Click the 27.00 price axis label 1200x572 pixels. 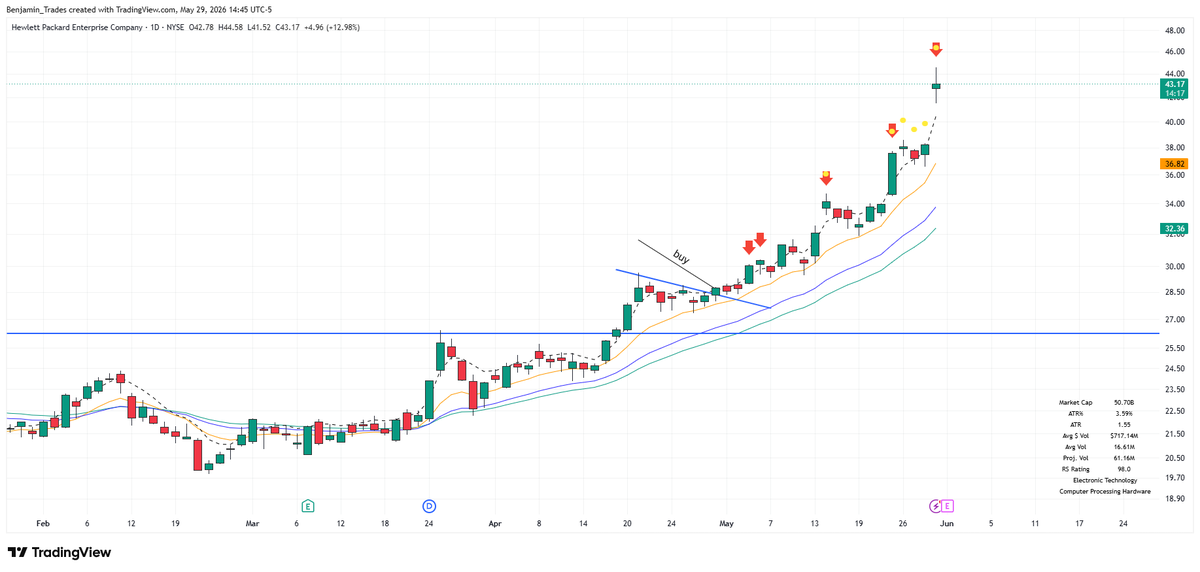(x=1174, y=320)
